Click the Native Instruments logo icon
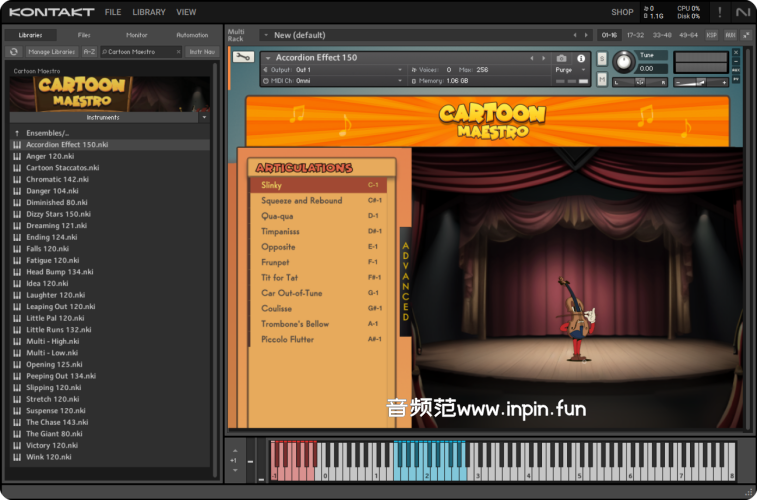This screenshot has width=757, height=500. tap(741, 12)
